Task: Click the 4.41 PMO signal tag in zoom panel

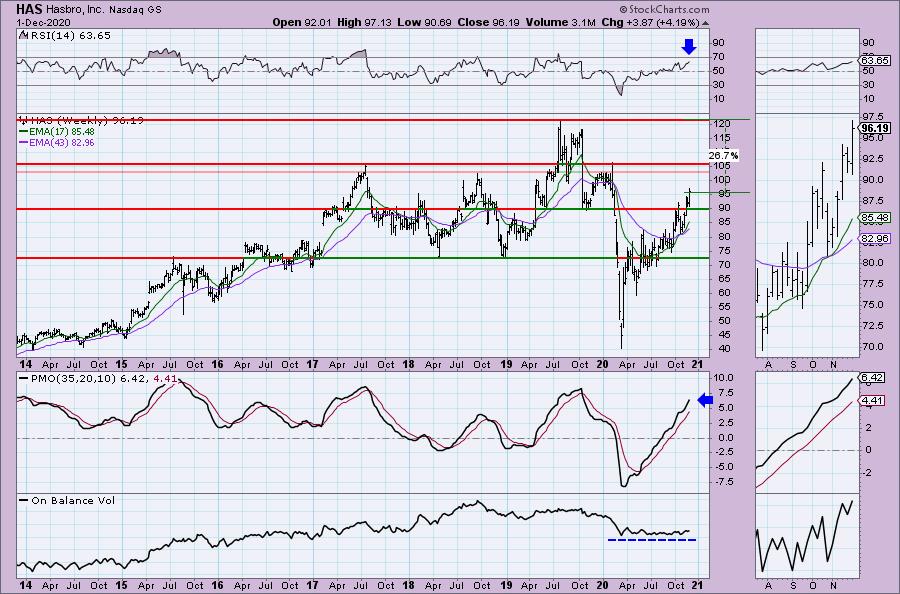Action: tap(872, 401)
